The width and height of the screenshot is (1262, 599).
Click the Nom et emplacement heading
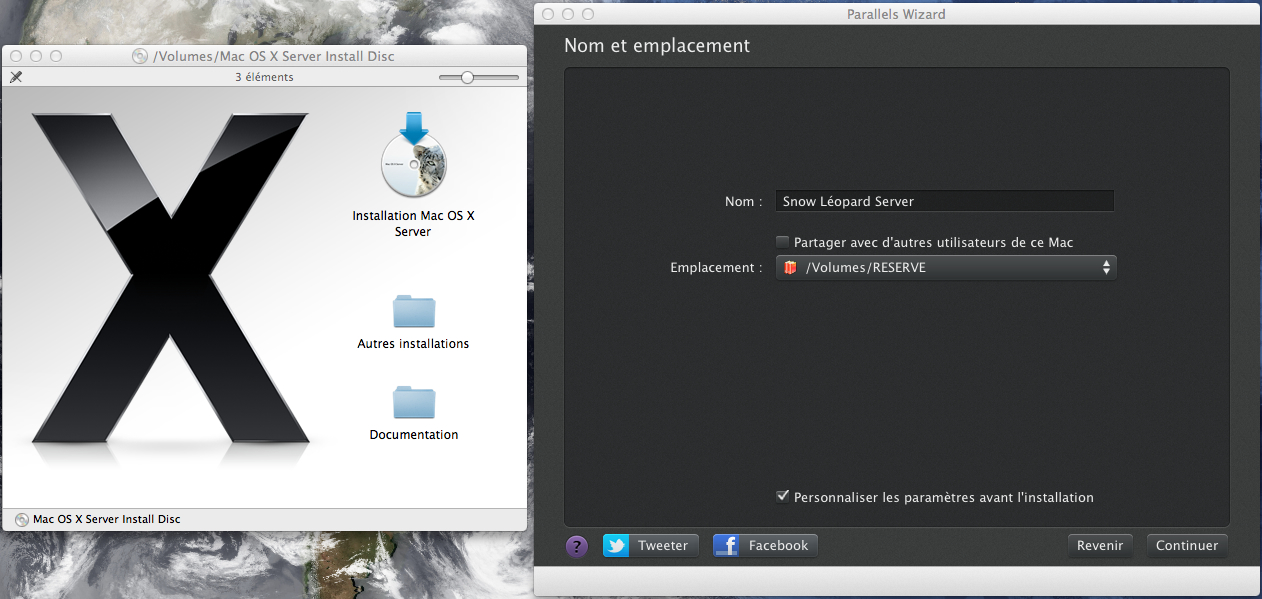[657, 46]
